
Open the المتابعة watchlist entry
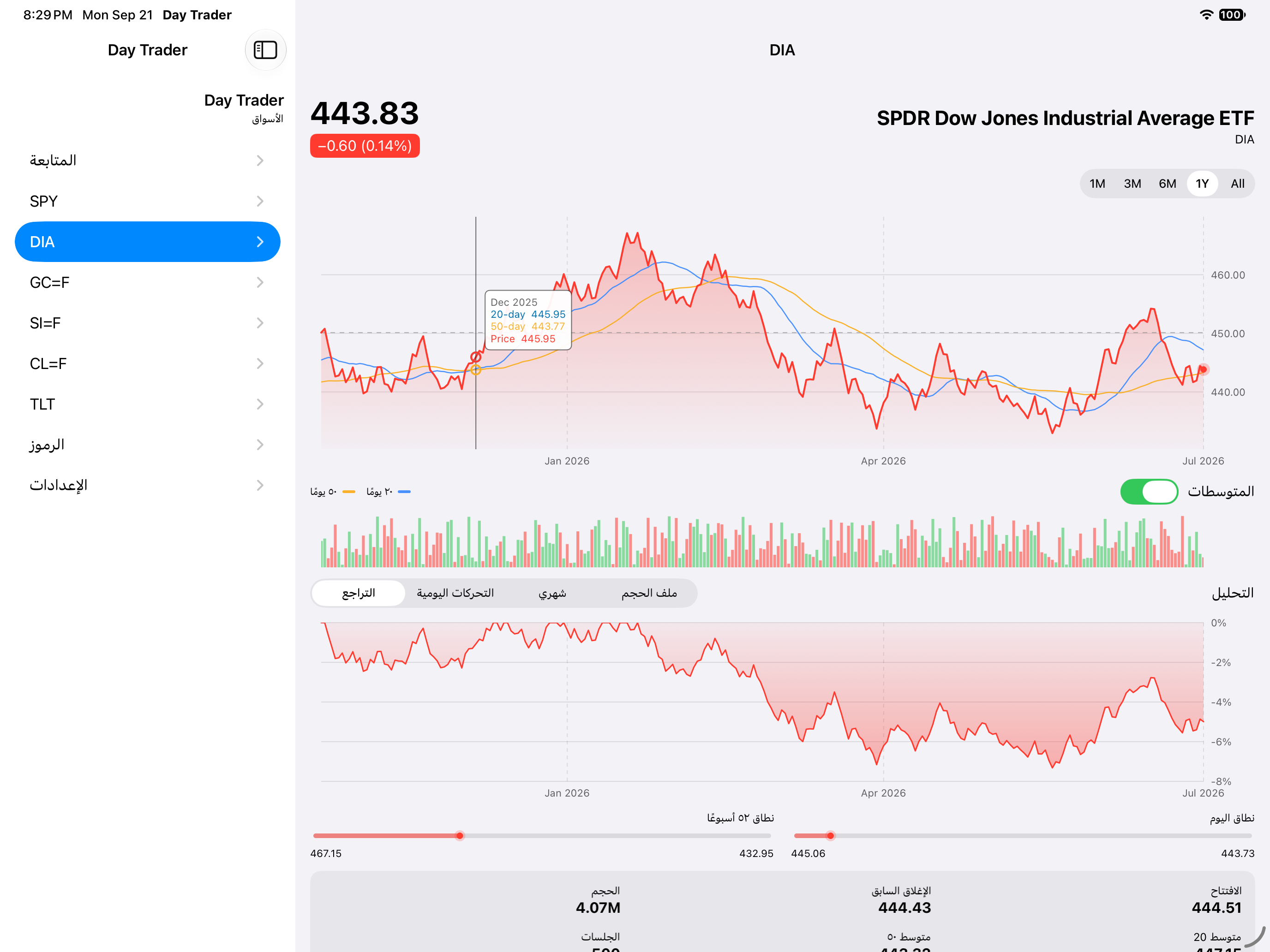coord(148,161)
